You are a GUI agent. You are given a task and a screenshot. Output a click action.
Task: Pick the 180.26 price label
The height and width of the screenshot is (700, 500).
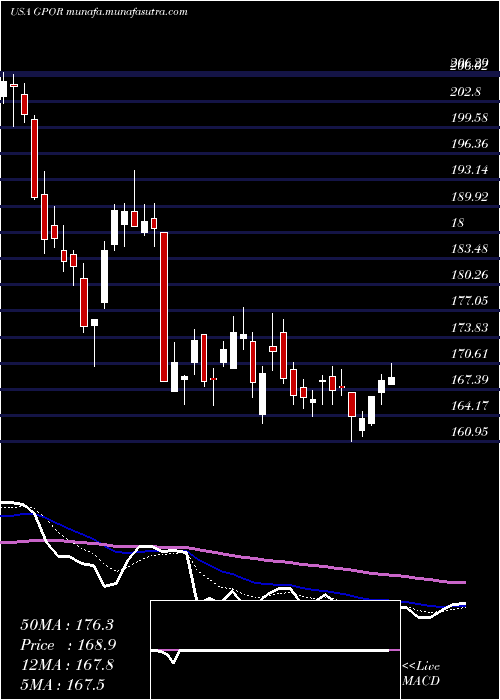468,275
